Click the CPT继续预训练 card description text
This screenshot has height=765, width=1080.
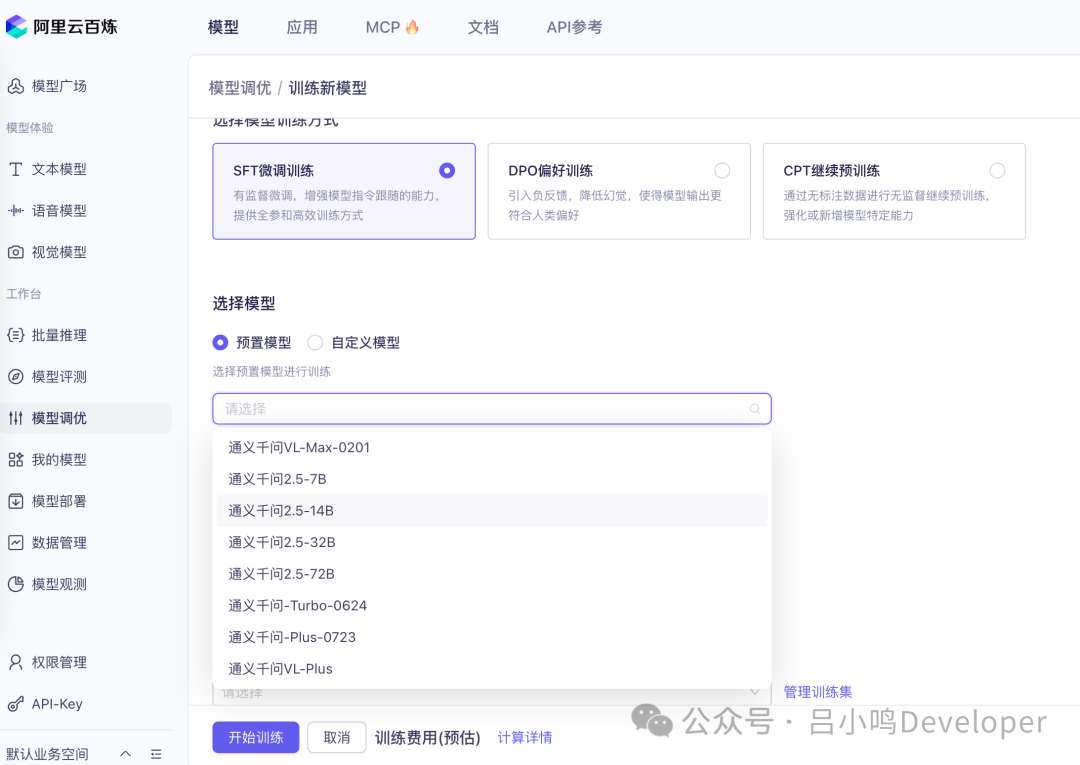pos(886,205)
